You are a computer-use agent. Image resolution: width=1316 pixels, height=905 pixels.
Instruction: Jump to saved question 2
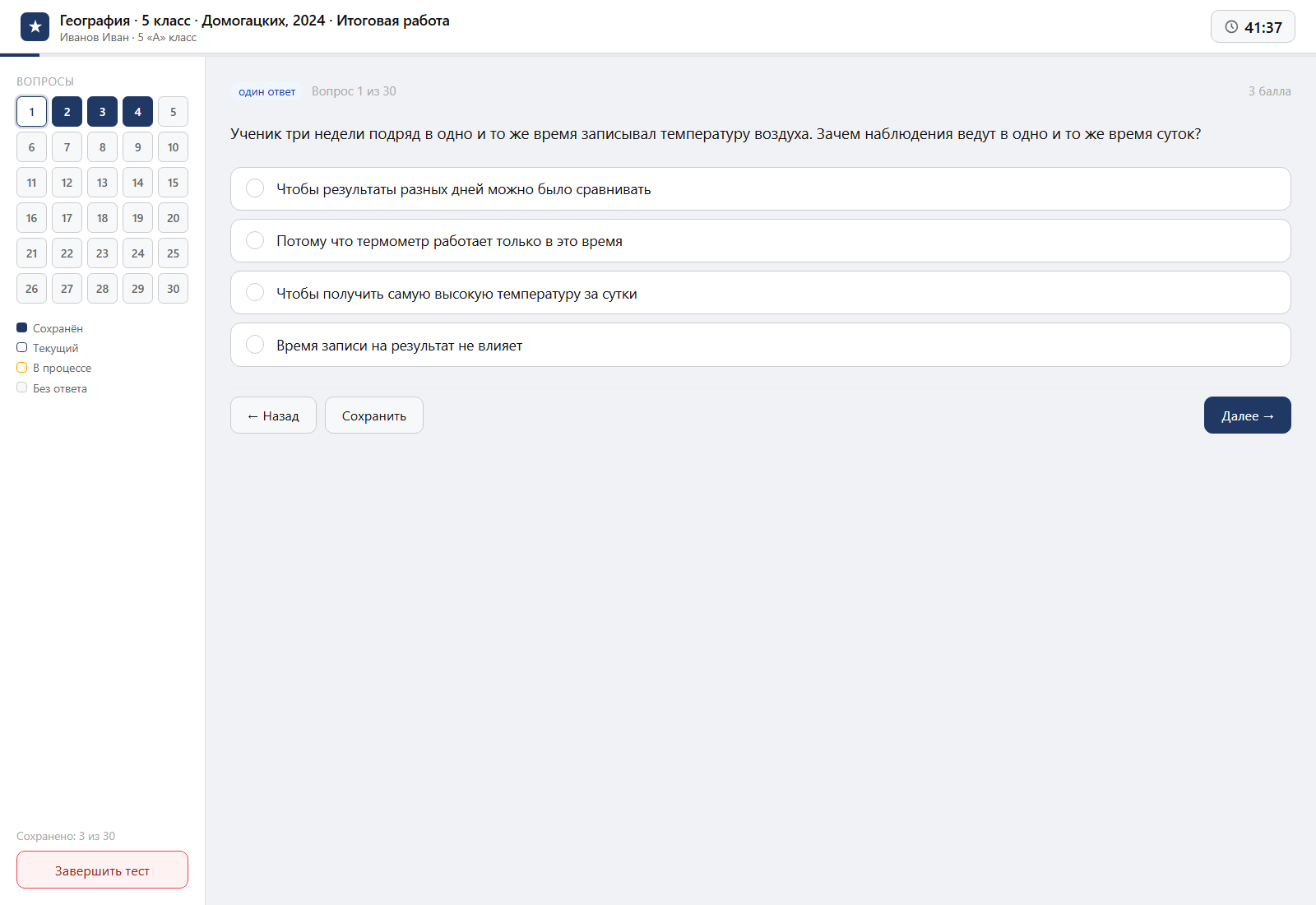click(x=67, y=112)
